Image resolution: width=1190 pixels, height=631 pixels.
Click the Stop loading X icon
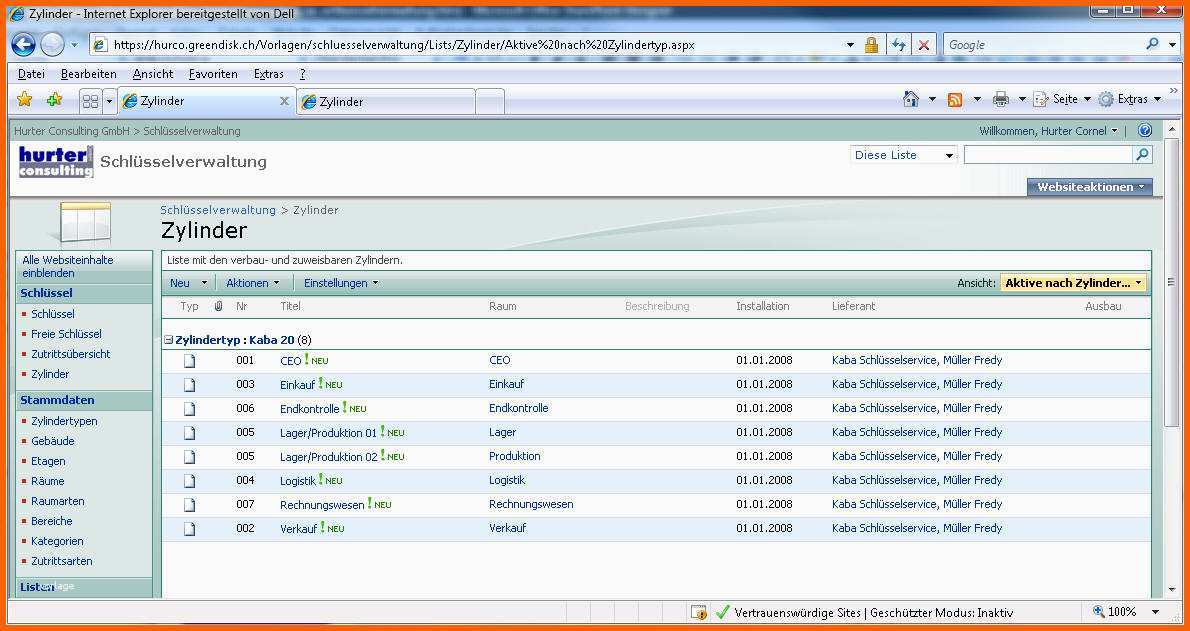(x=923, y=45)
